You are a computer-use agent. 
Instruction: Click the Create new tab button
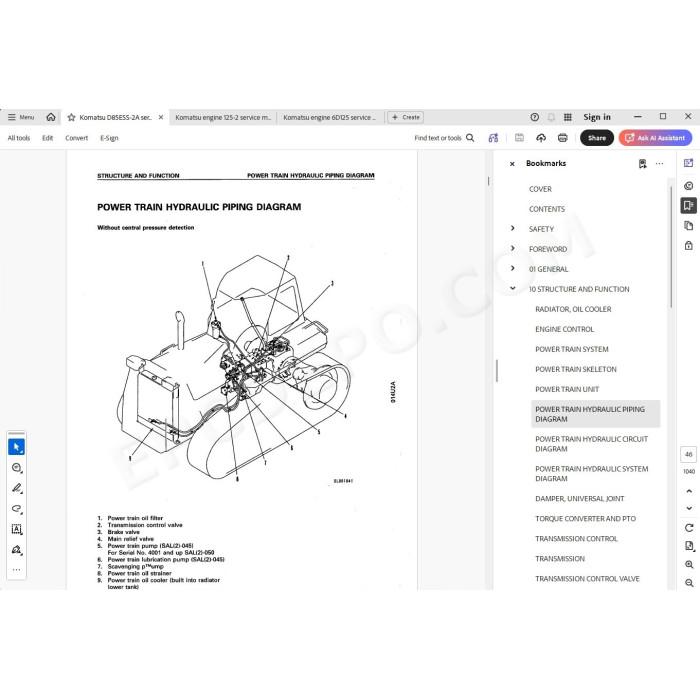pos(405,117)
